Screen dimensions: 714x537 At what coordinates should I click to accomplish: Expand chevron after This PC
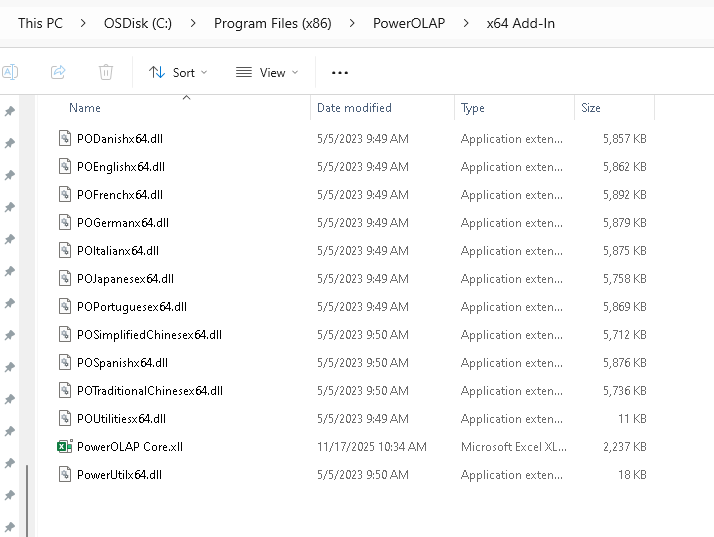[x=83, y=23]
